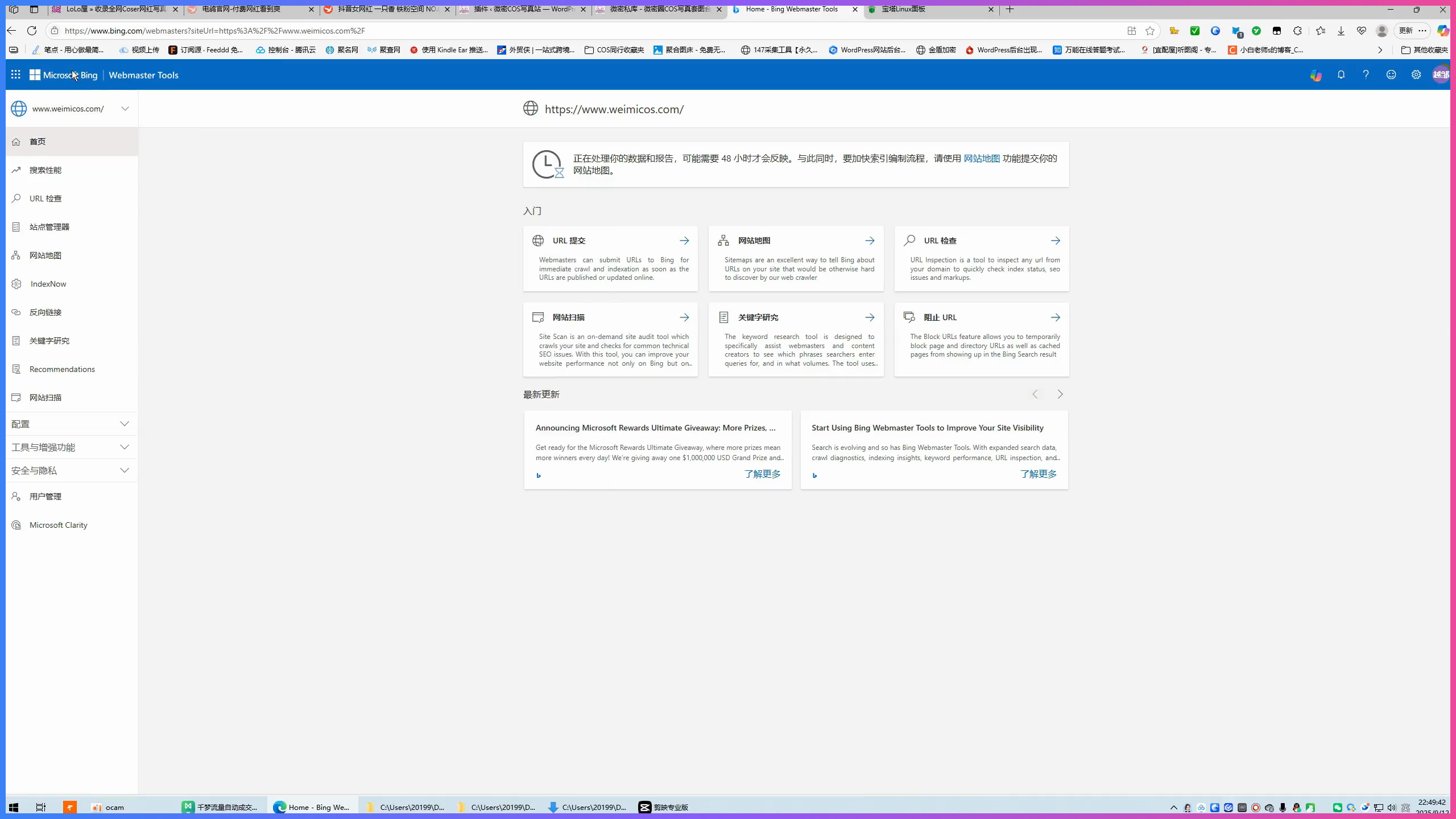Open 搜索性能 in the sidebar
The width and height of the screenshot is (1456, 819).
72,170
